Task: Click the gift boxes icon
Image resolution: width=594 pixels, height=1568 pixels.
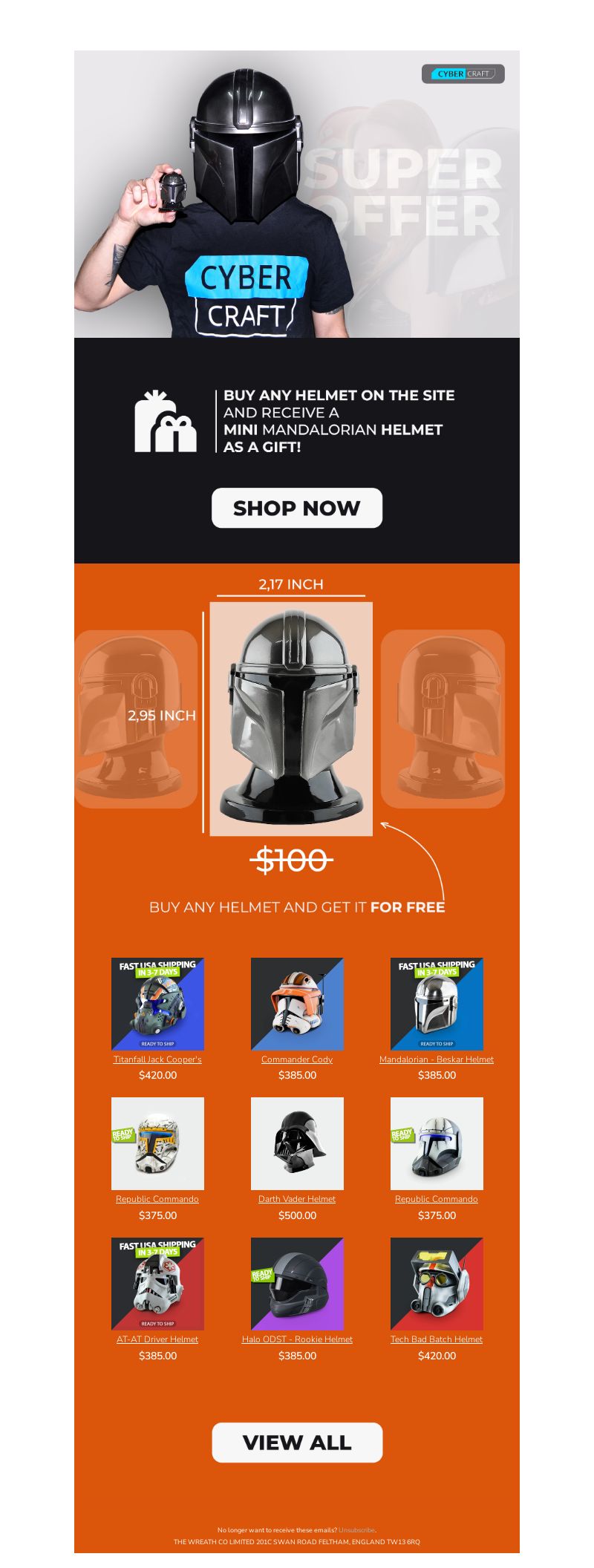Action: (x=166, y=421)
